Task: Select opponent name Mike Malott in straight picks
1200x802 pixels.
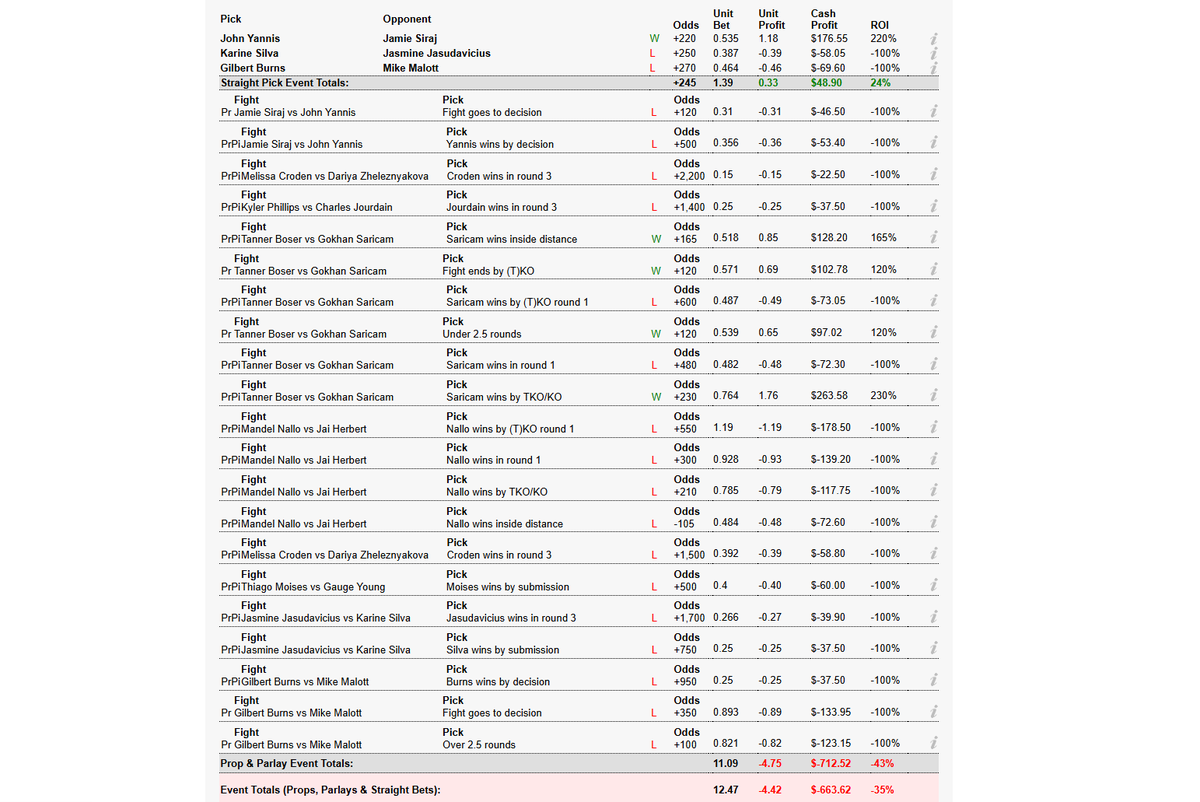Action: pyautogui.click(x=410, y=69)
